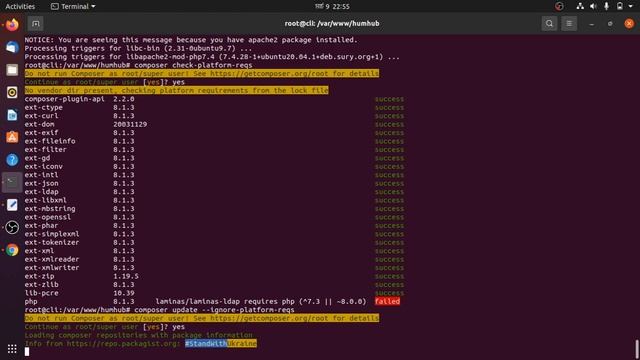The image size is (640, 360).
Task: Click the 'Loading composer repositories' line
Action: click(138, 335)
